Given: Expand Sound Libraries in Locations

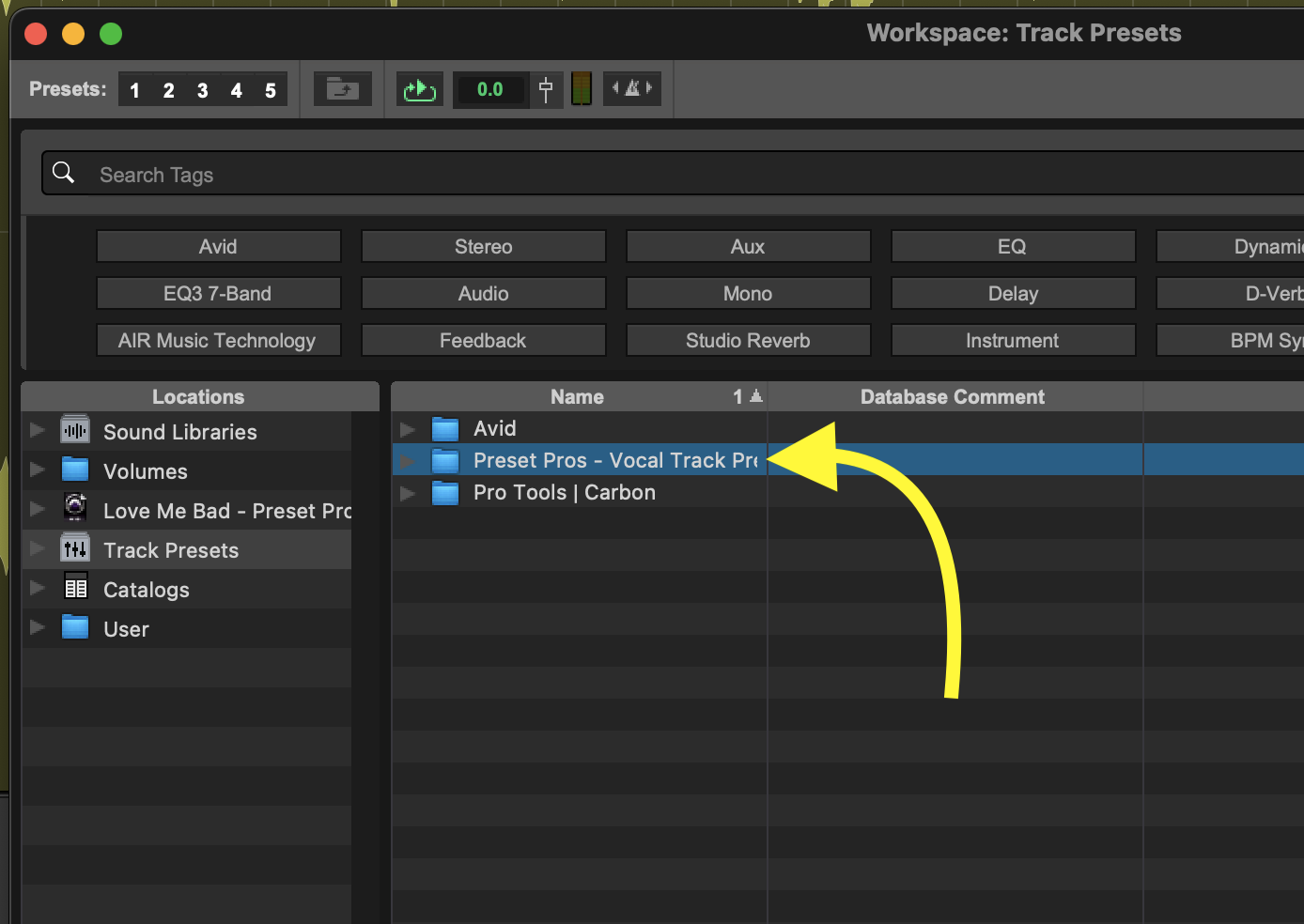Looking at the screenshot, I should pyautogui.click(x=38, y=430).
